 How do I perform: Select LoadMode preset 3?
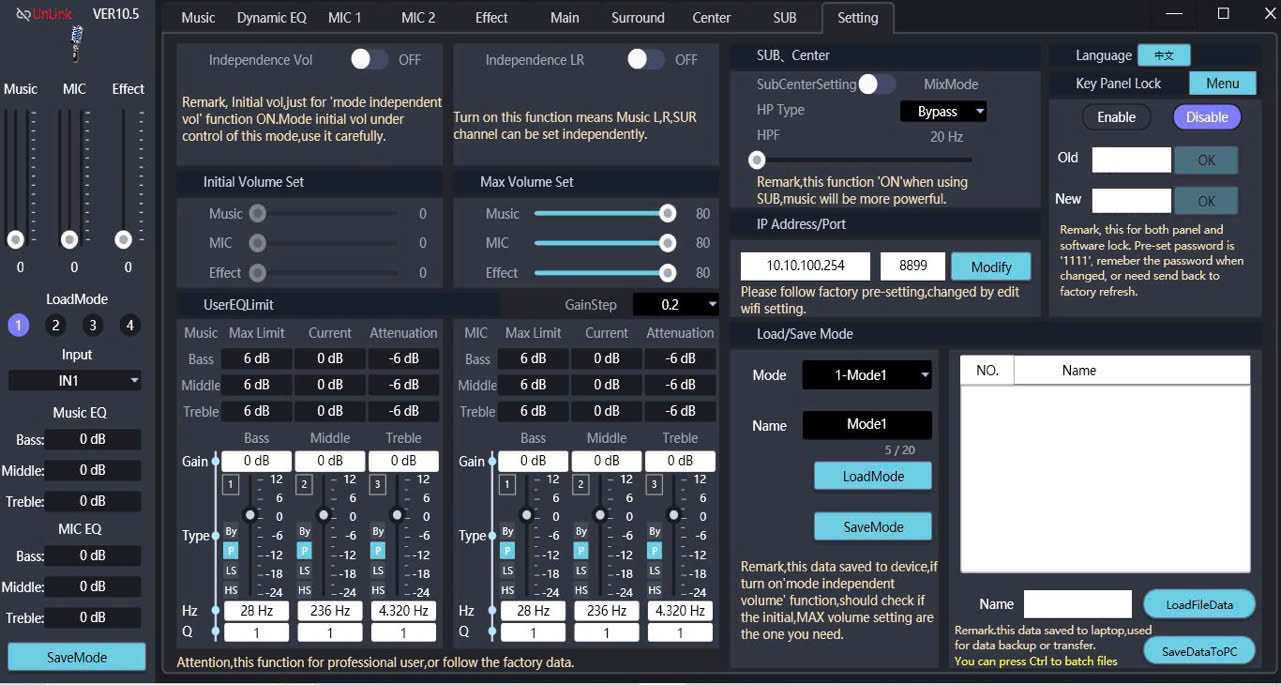tap(92, 325)
